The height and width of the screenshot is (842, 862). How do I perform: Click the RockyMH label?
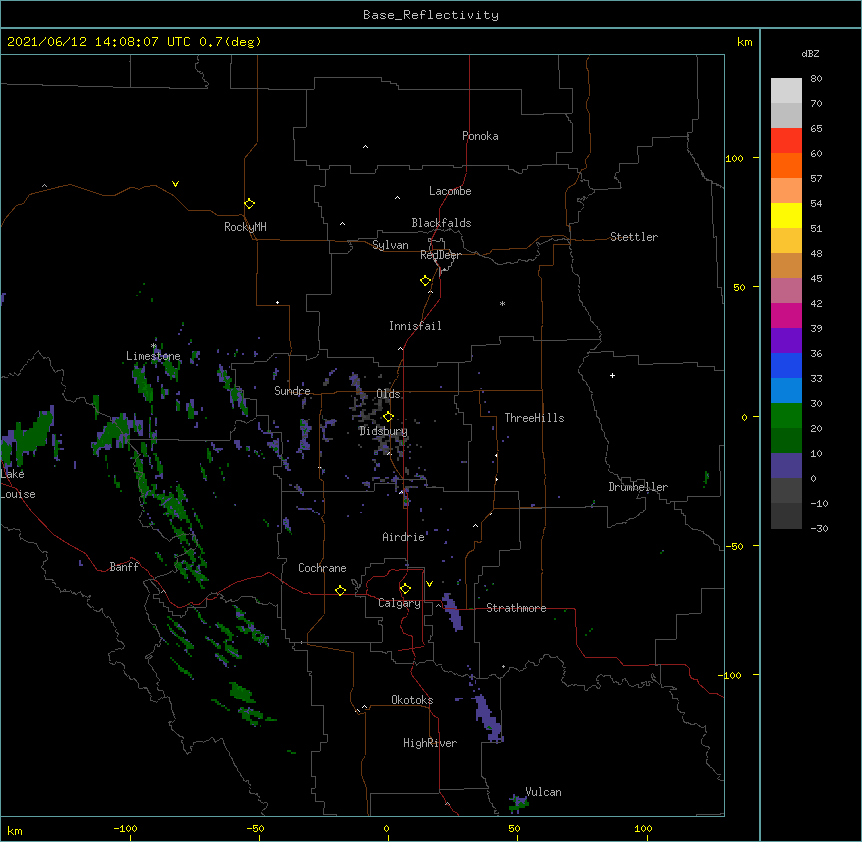[245, 227]
